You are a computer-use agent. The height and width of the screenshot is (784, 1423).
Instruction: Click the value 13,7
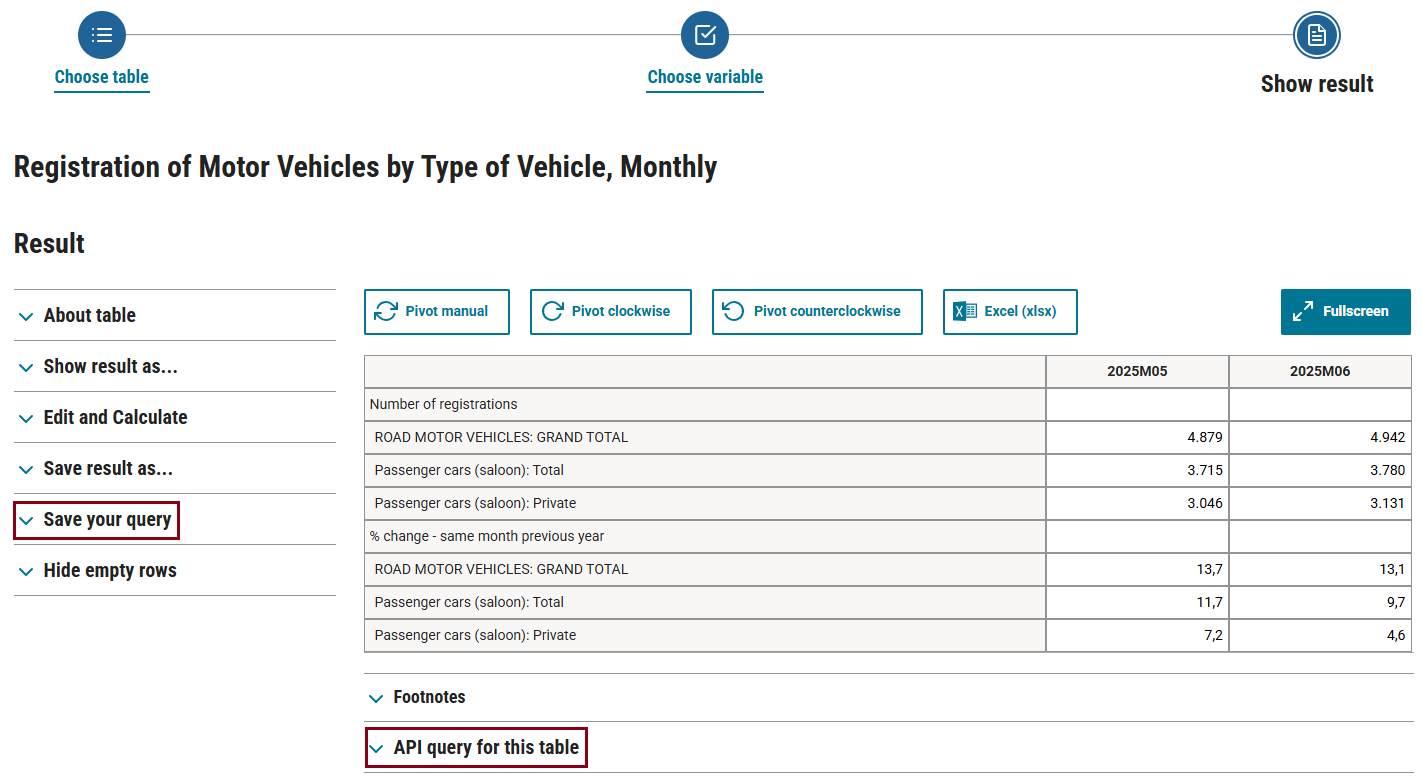point(1209,569)
